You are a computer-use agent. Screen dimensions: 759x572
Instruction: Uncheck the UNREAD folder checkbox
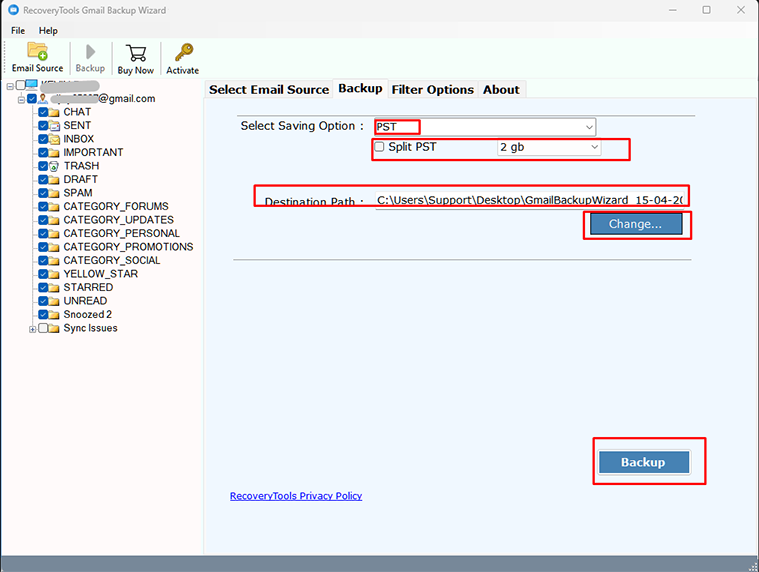pos(43,301)
